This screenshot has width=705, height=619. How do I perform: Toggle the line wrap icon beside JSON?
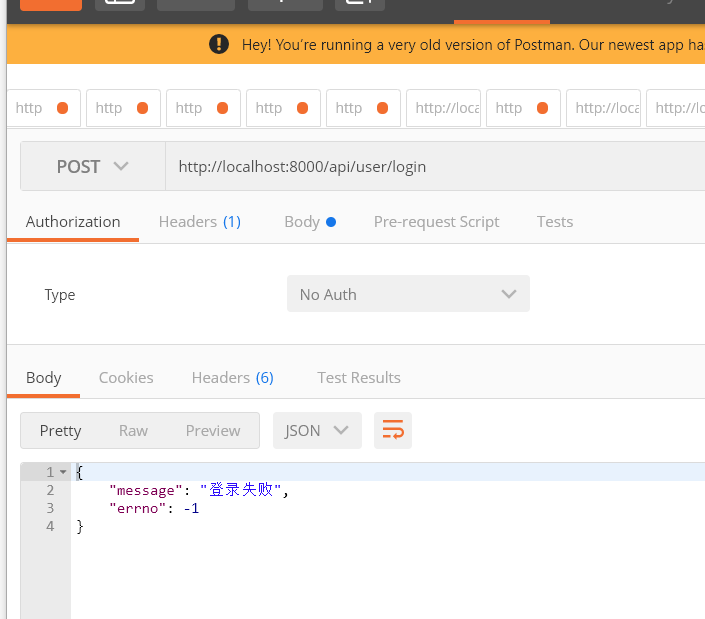393,430
